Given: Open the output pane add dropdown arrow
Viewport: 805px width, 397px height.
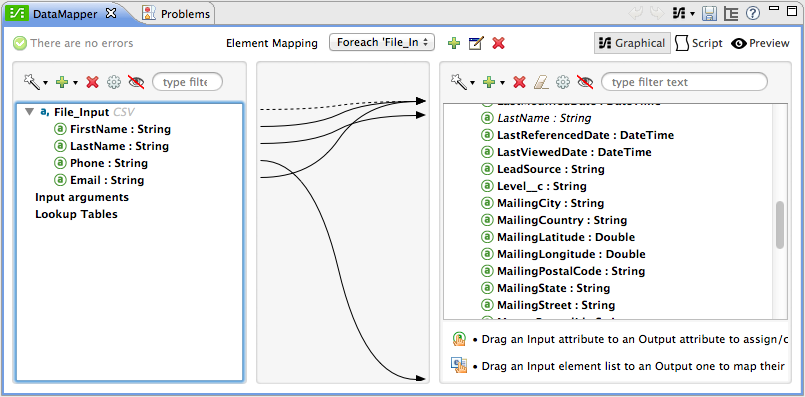Looking at the screenshot, I should [503, 83].
